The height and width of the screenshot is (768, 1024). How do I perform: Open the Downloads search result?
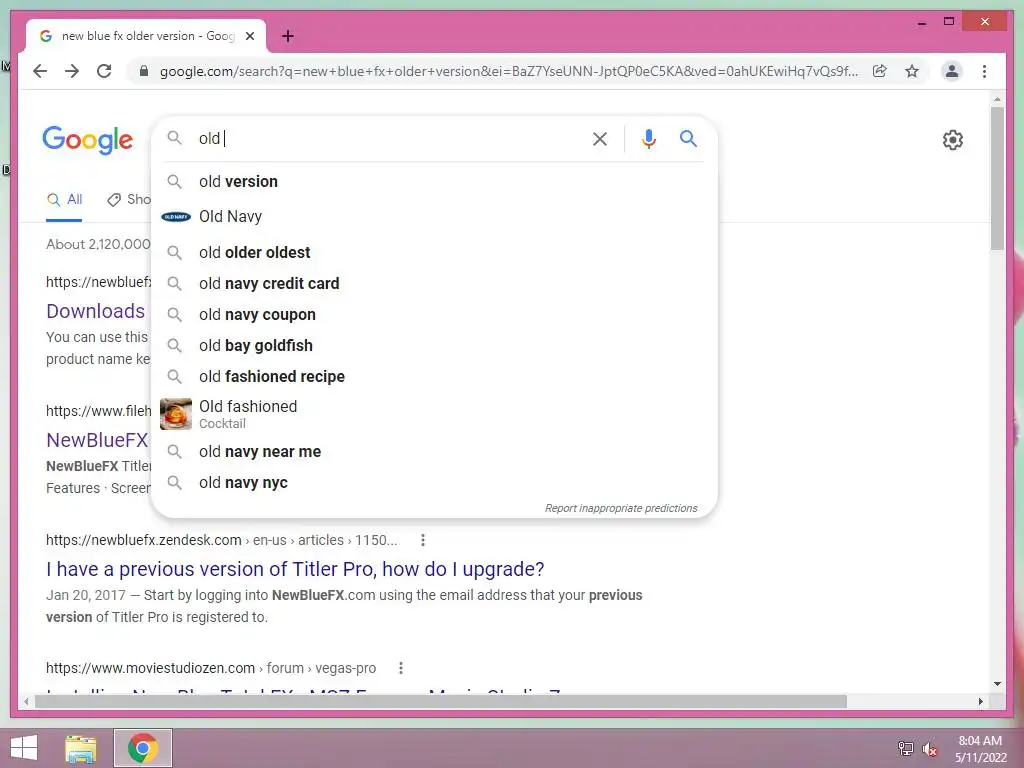point(95,311)
